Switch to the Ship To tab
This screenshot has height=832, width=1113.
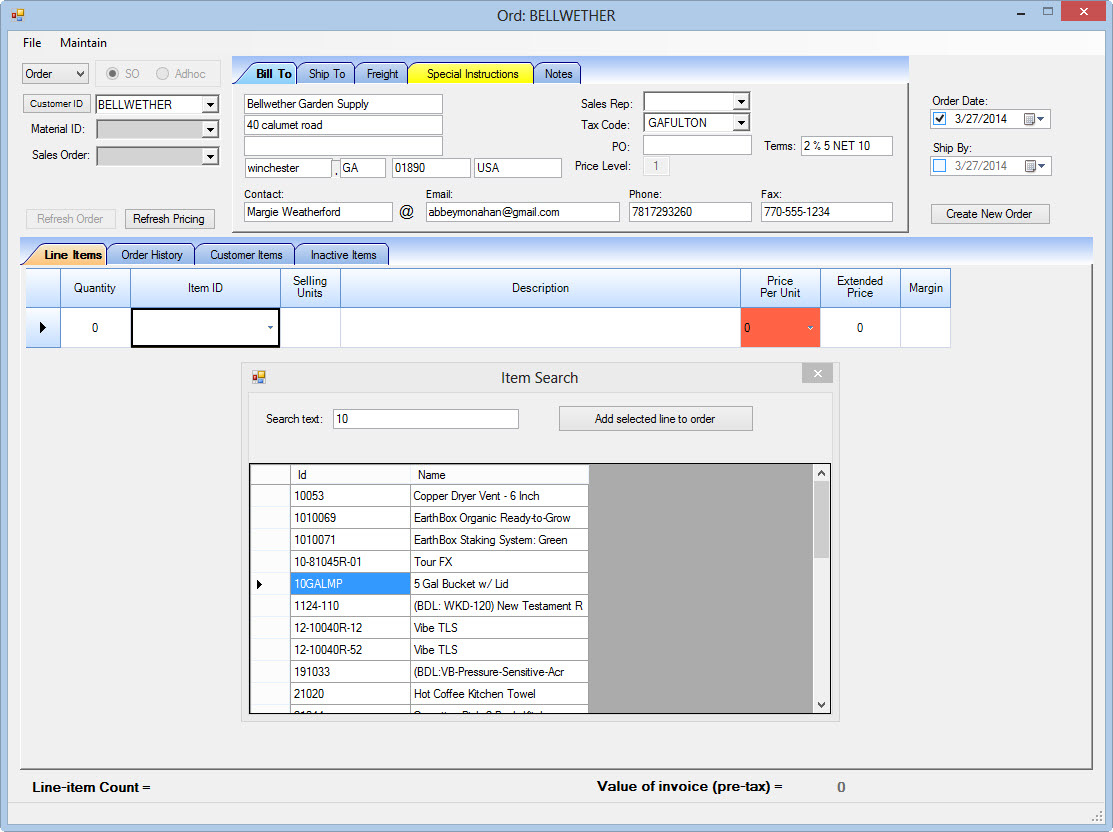327,74
